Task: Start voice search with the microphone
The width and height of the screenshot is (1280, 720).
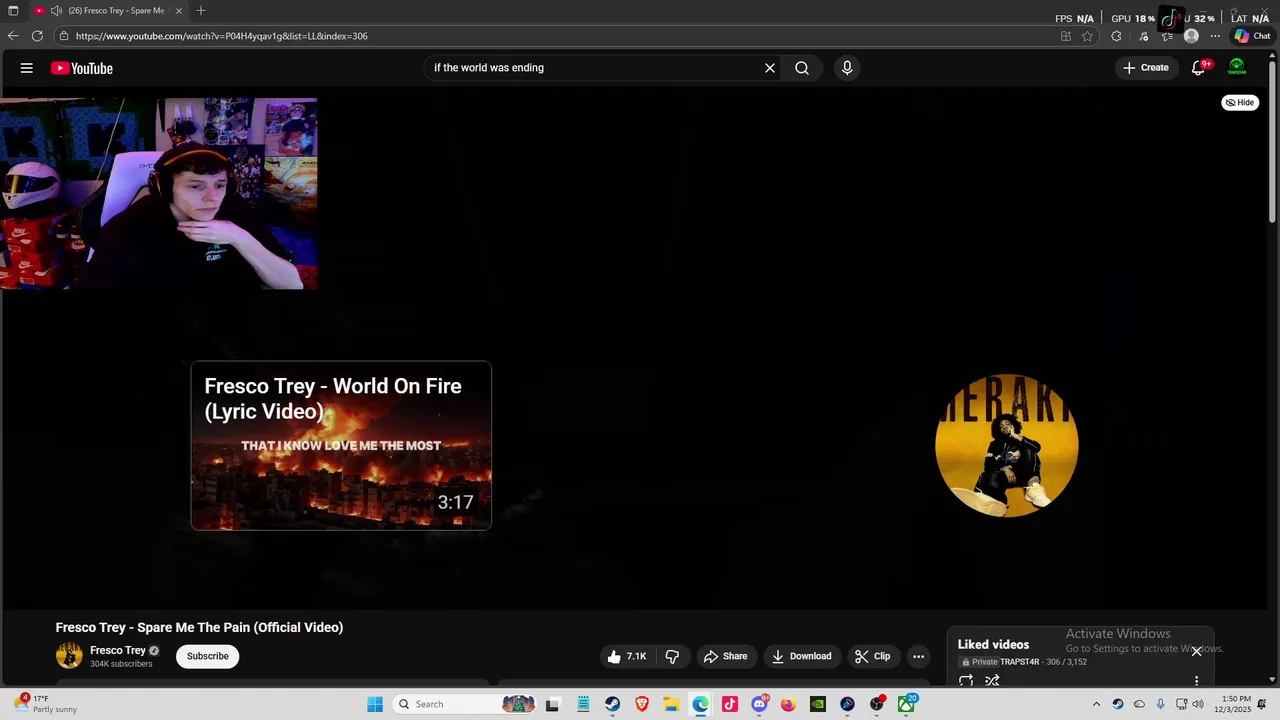Action: (847, 68)
